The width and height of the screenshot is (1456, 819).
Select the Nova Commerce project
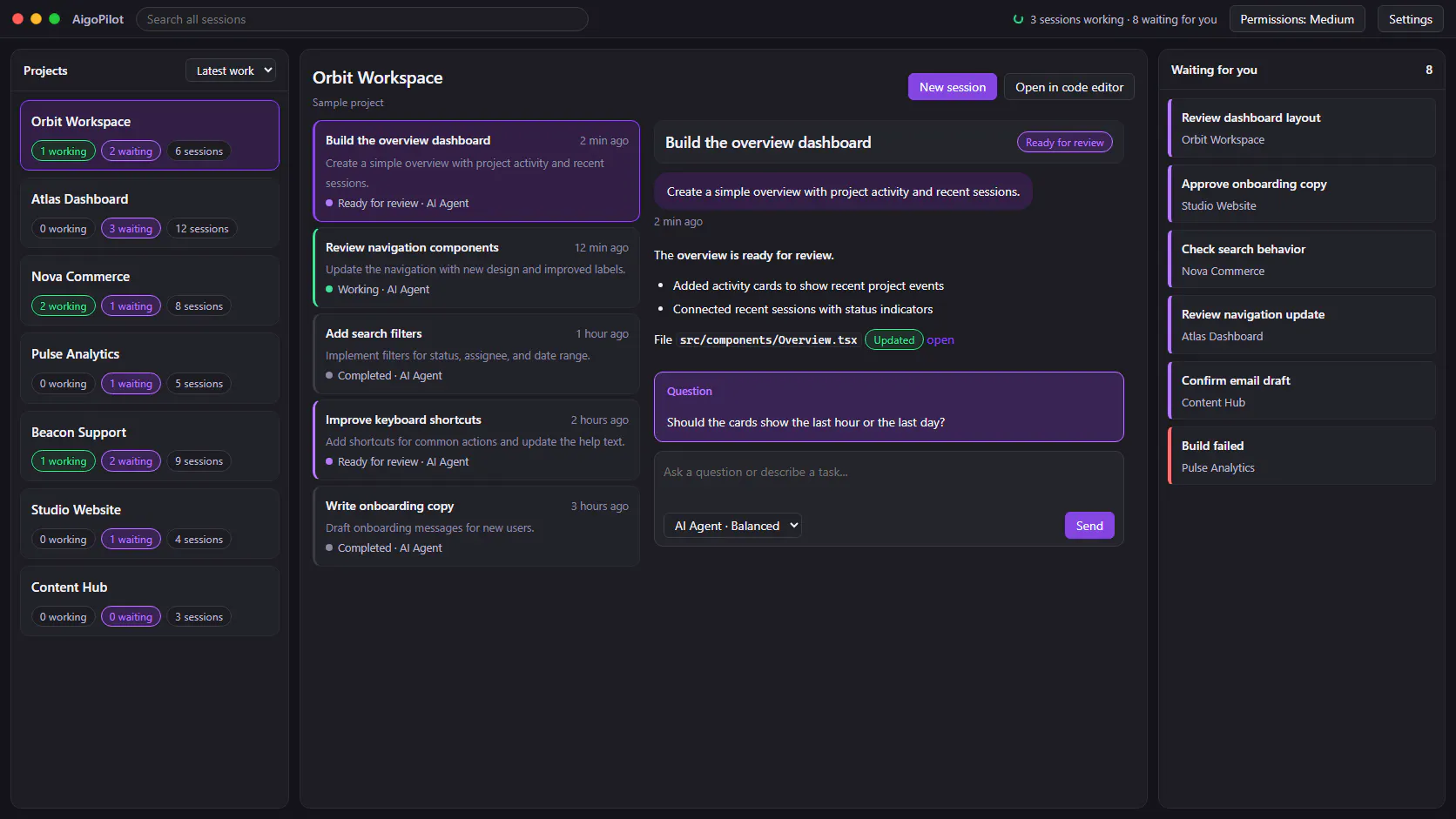150,291
